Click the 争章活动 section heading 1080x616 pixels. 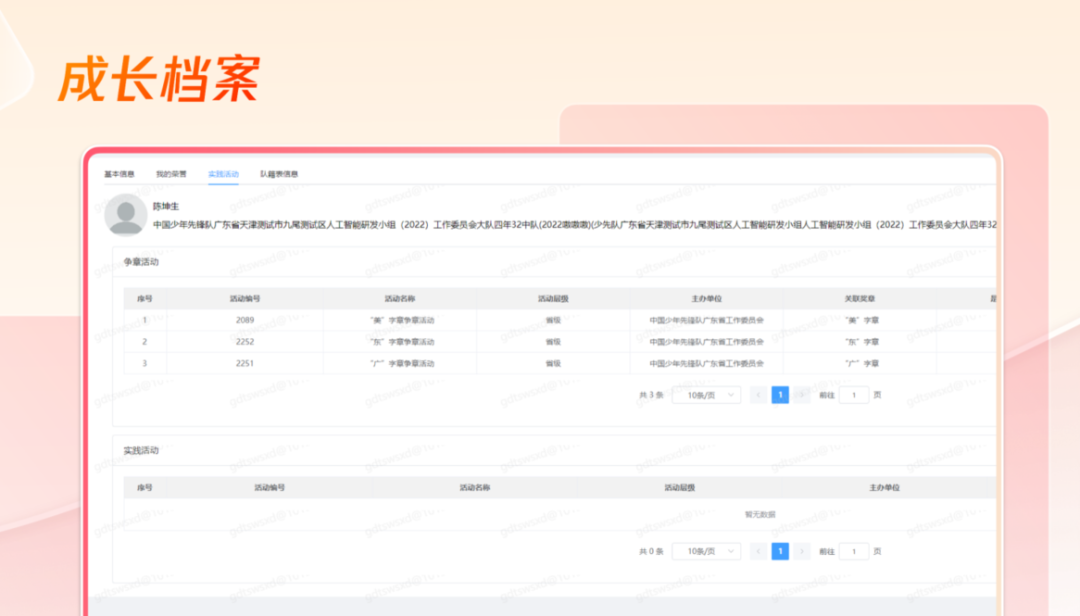(x=141, y=262)
